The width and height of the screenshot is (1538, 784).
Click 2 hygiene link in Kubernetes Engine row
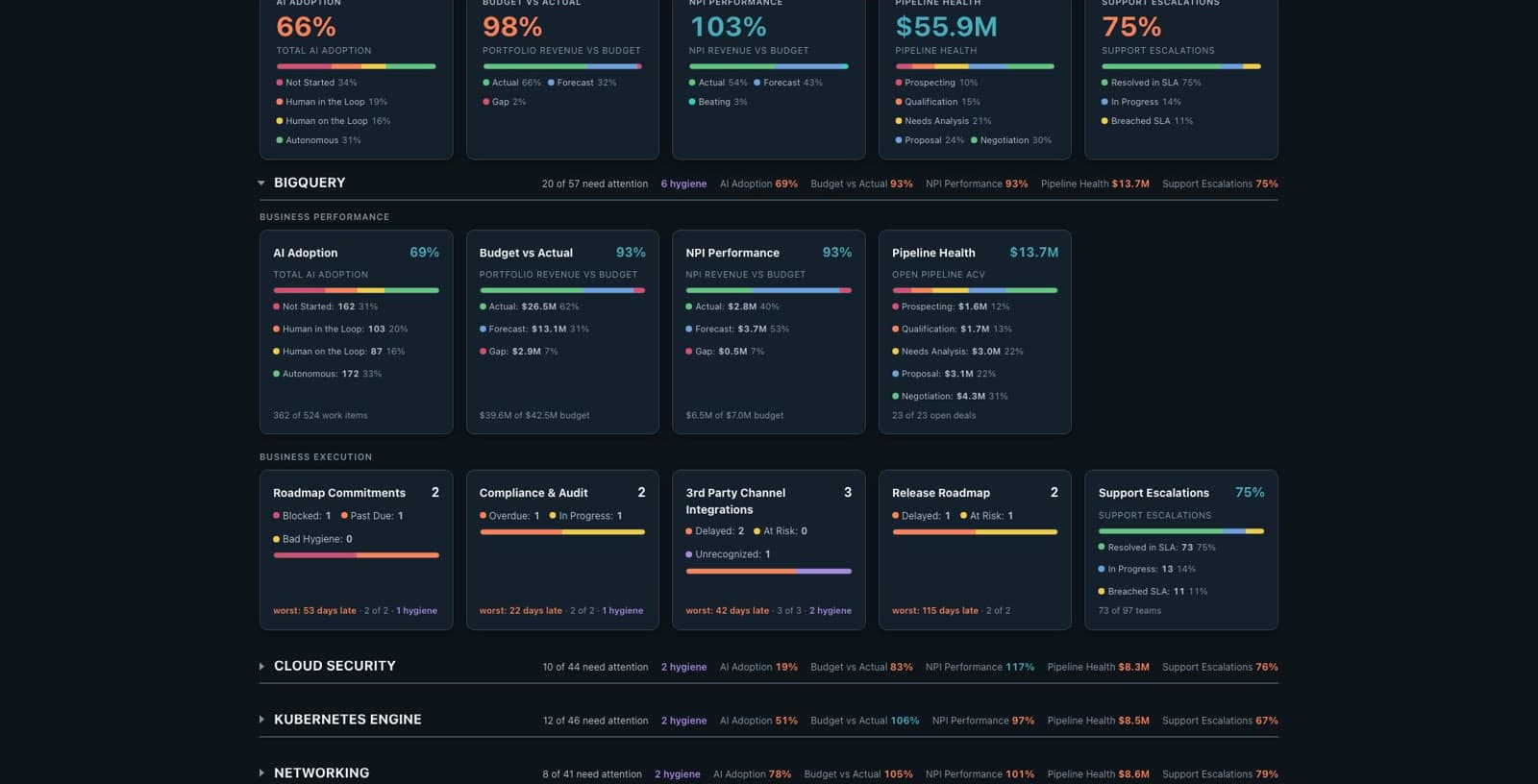[x=683, y=721]
